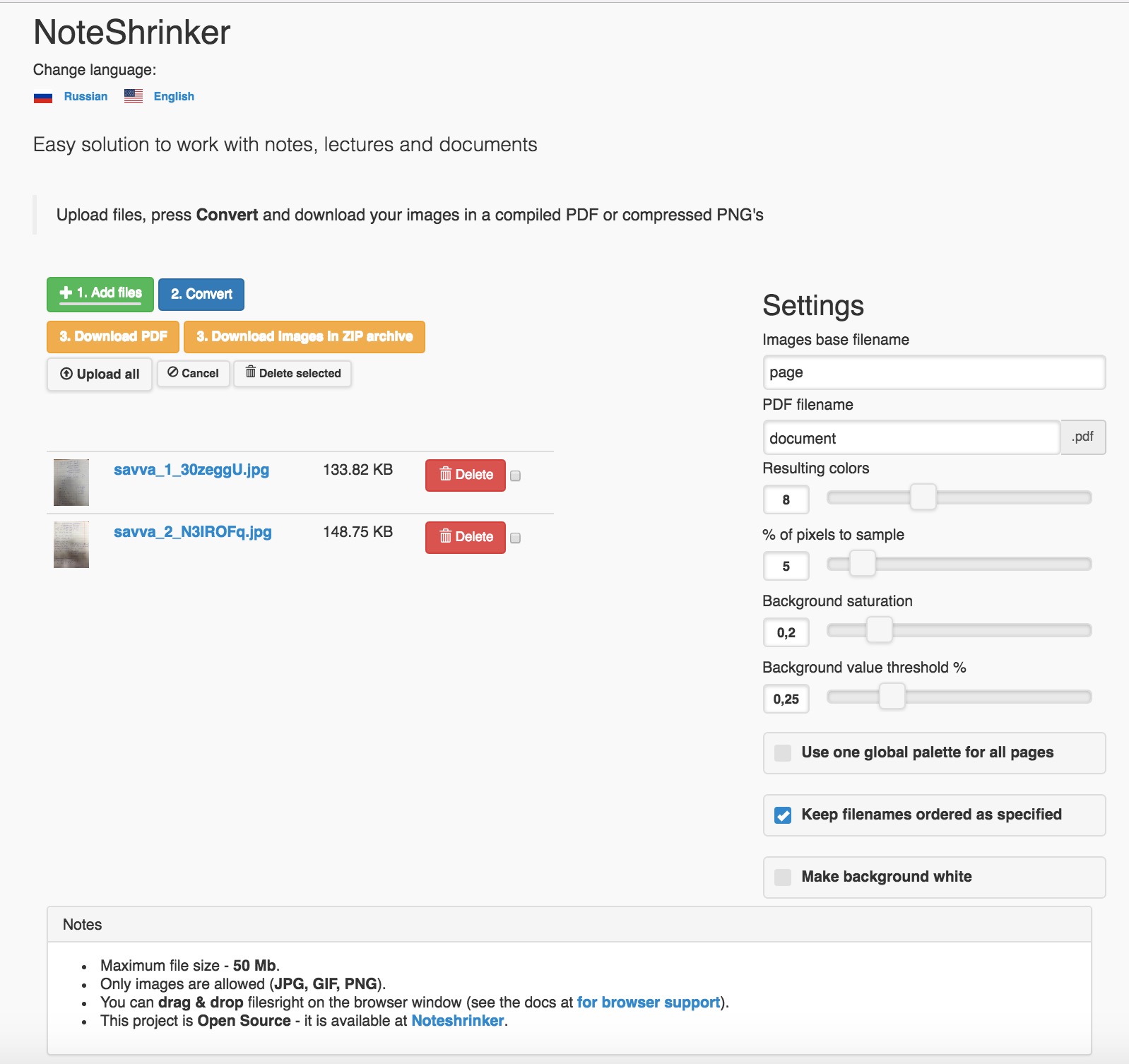The image size is (1129, 1064).
Task: Click Background value threshold slider handle
Action: point(892,697)
